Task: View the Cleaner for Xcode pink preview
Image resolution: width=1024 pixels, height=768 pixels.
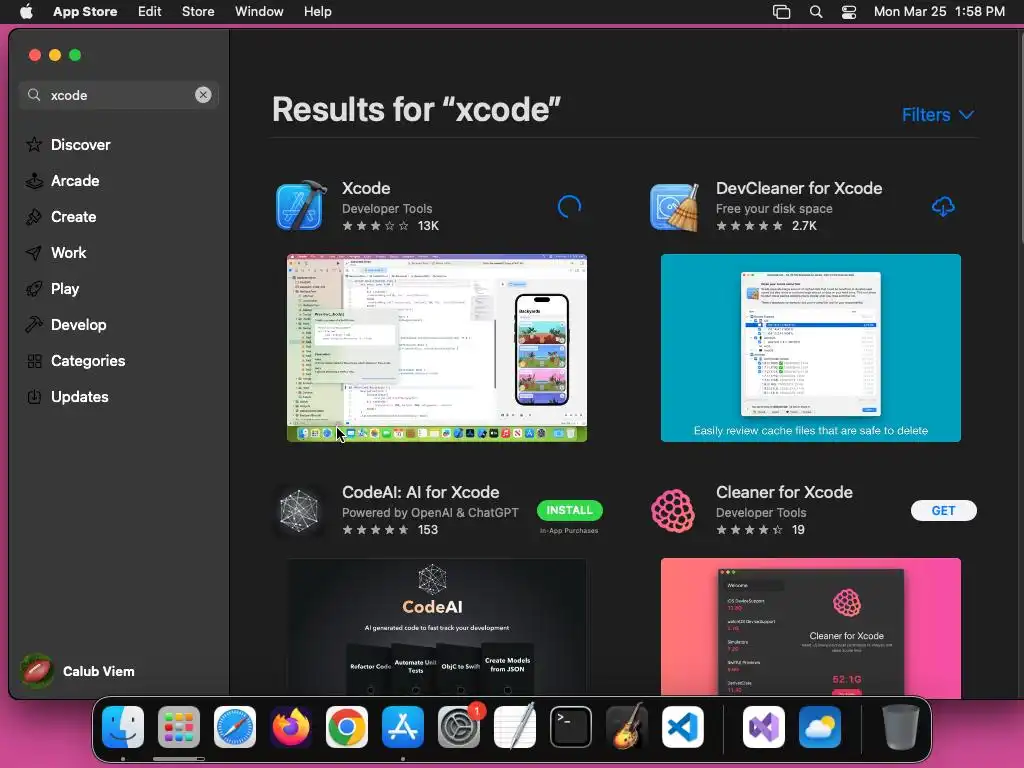Action: [810, 626]
